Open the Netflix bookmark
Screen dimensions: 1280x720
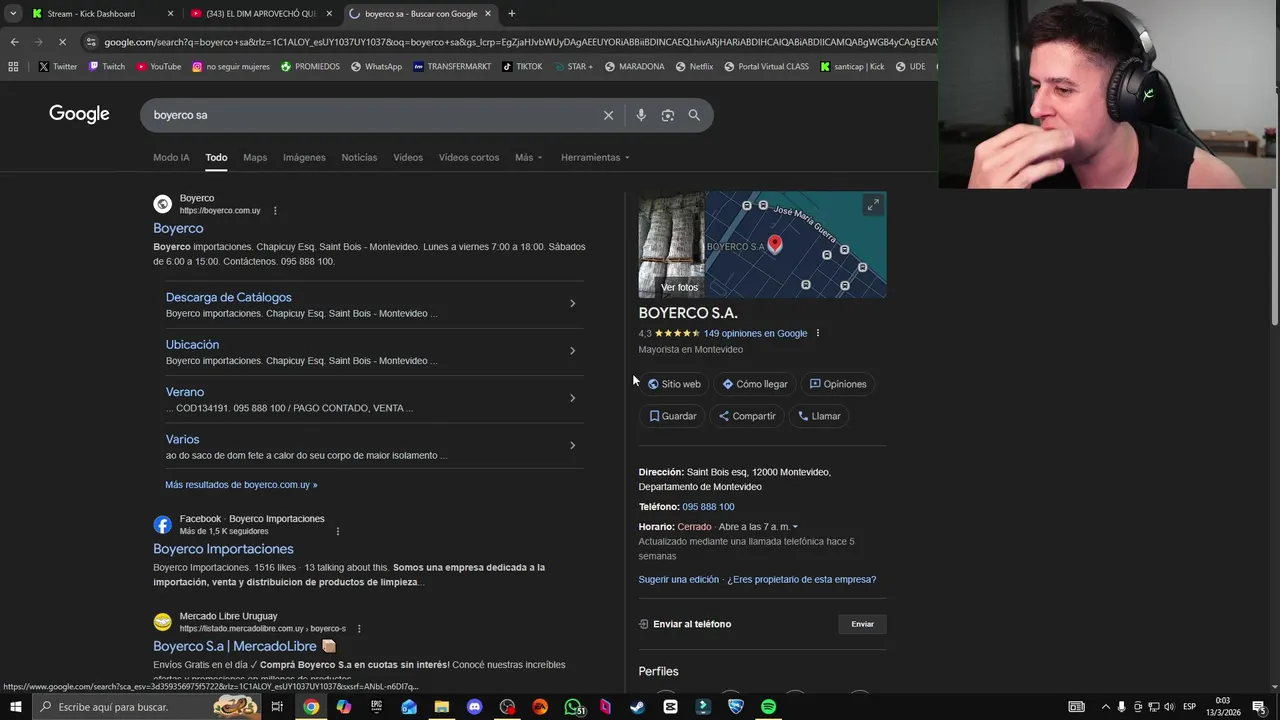pos(694,67)
